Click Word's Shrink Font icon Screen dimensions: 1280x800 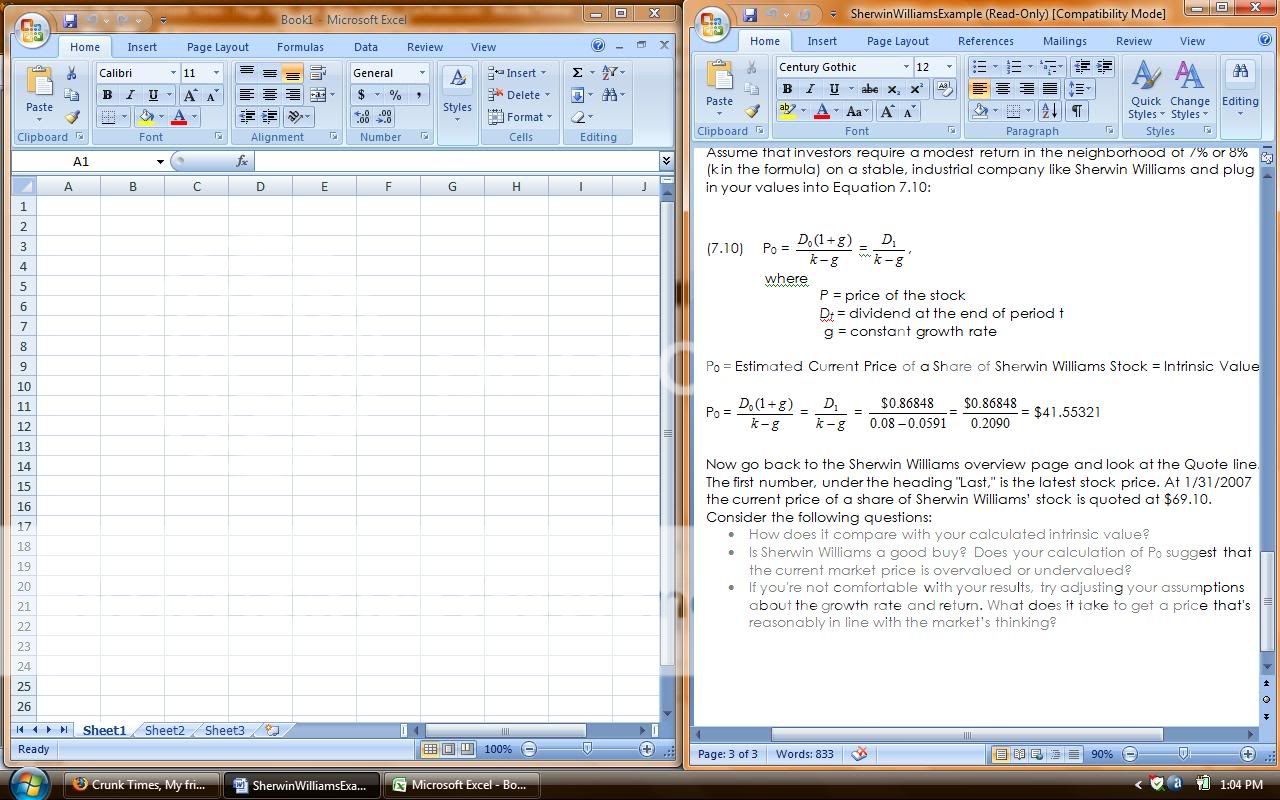pos(908,111)
